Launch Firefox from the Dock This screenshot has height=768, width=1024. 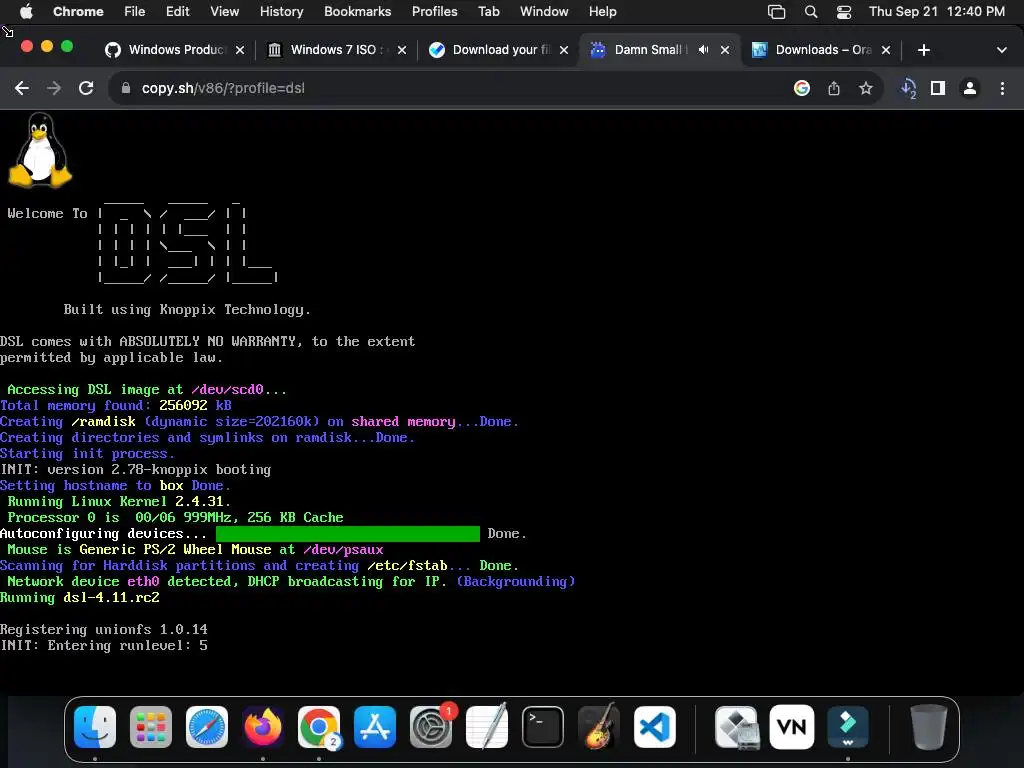click(x=263, y=727)
